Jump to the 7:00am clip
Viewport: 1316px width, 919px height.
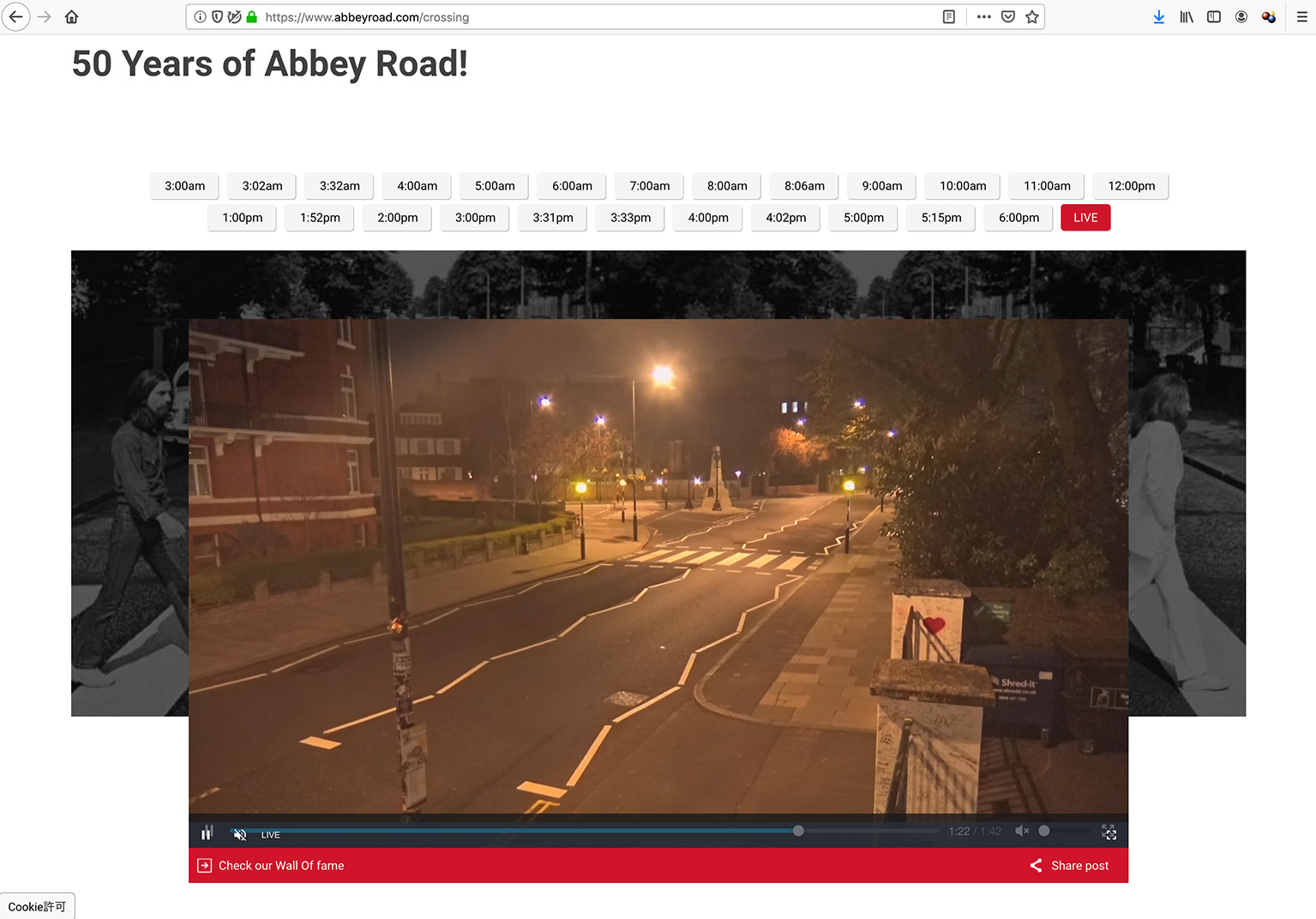(x=650, y=186)
